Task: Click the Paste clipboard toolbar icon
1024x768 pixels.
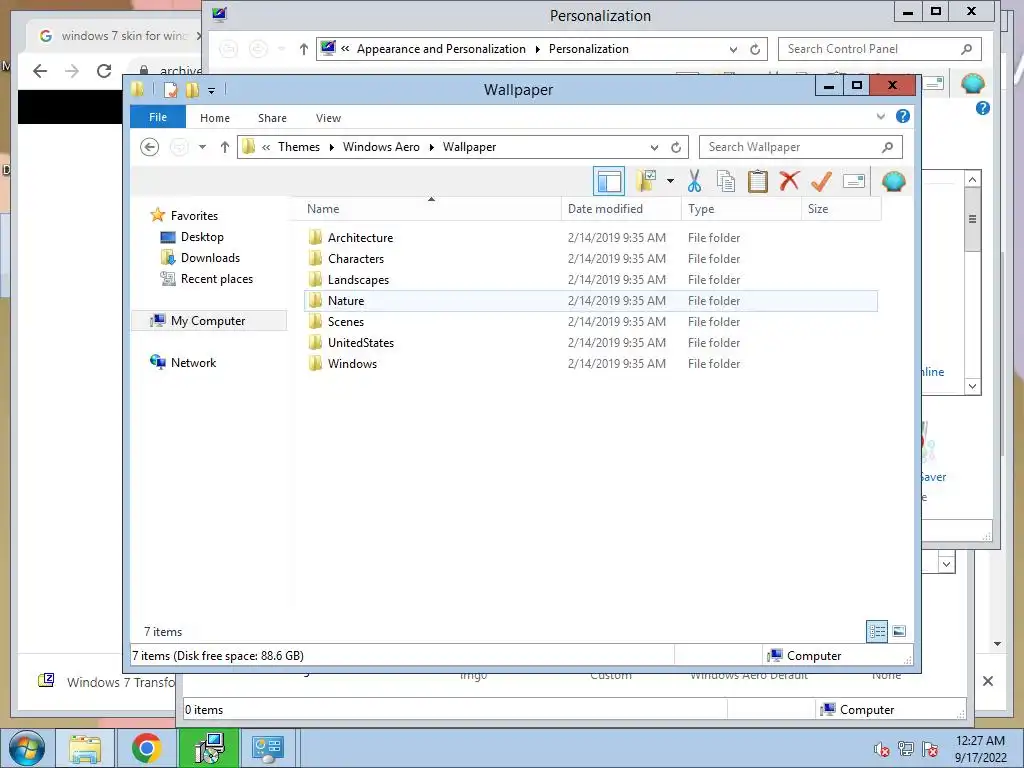Action: [758, 182]
